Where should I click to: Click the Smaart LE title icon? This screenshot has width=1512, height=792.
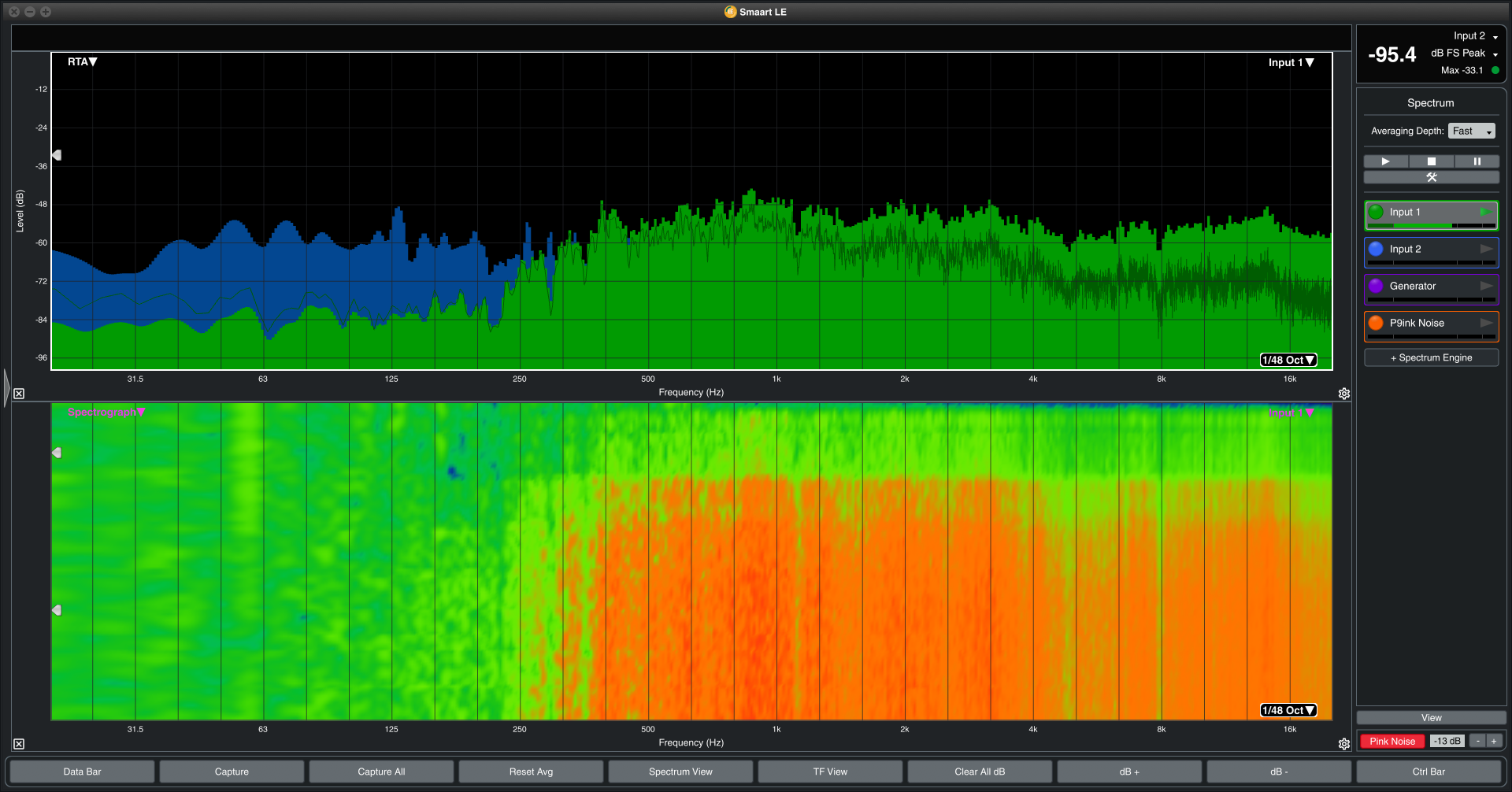730,12
